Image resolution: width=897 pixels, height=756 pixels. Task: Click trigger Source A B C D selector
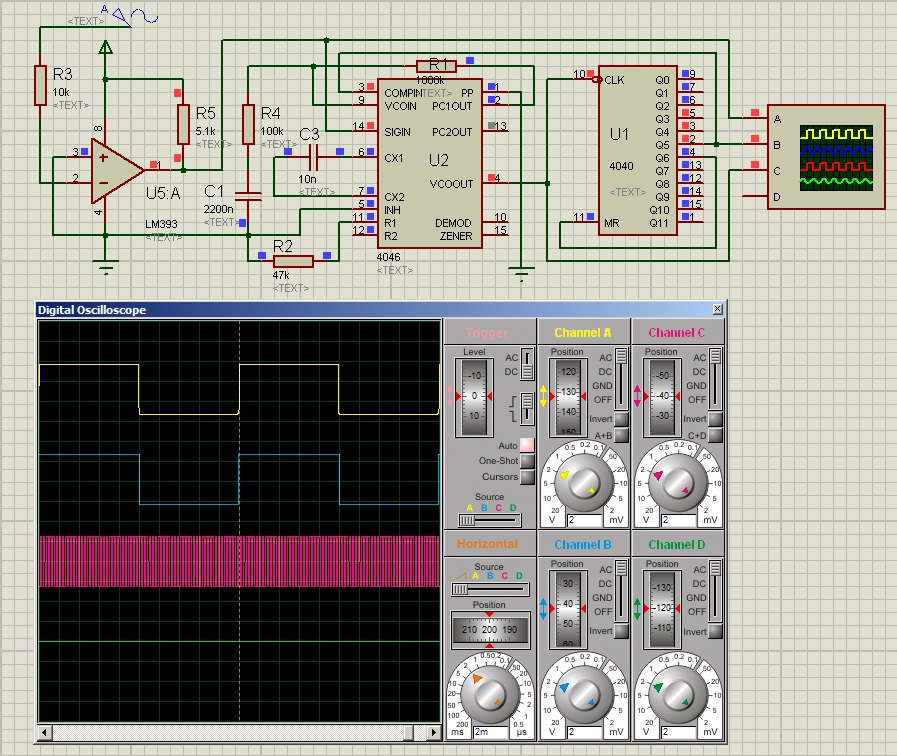coord(490,520)
